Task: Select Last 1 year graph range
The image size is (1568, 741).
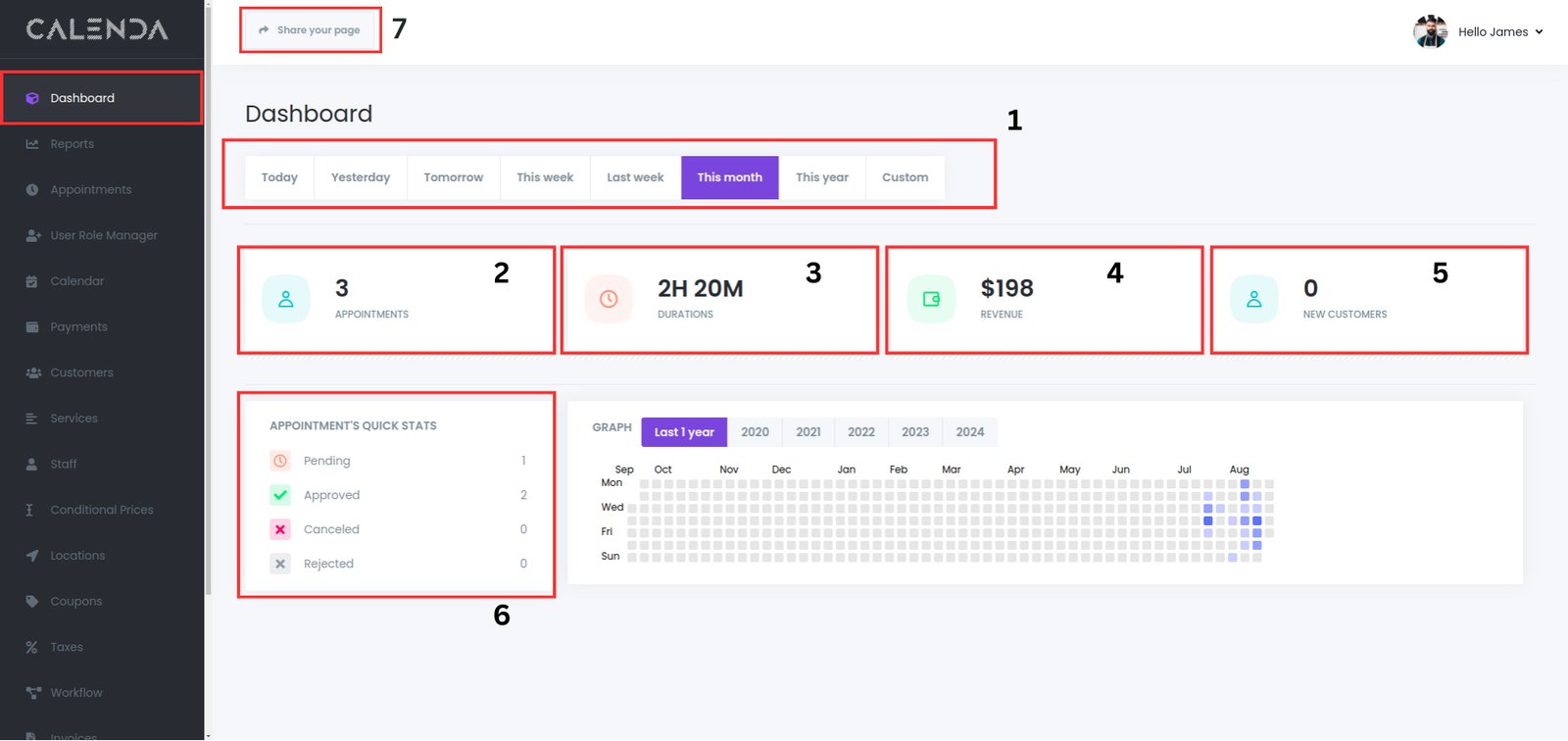Action: pos(684,432)
